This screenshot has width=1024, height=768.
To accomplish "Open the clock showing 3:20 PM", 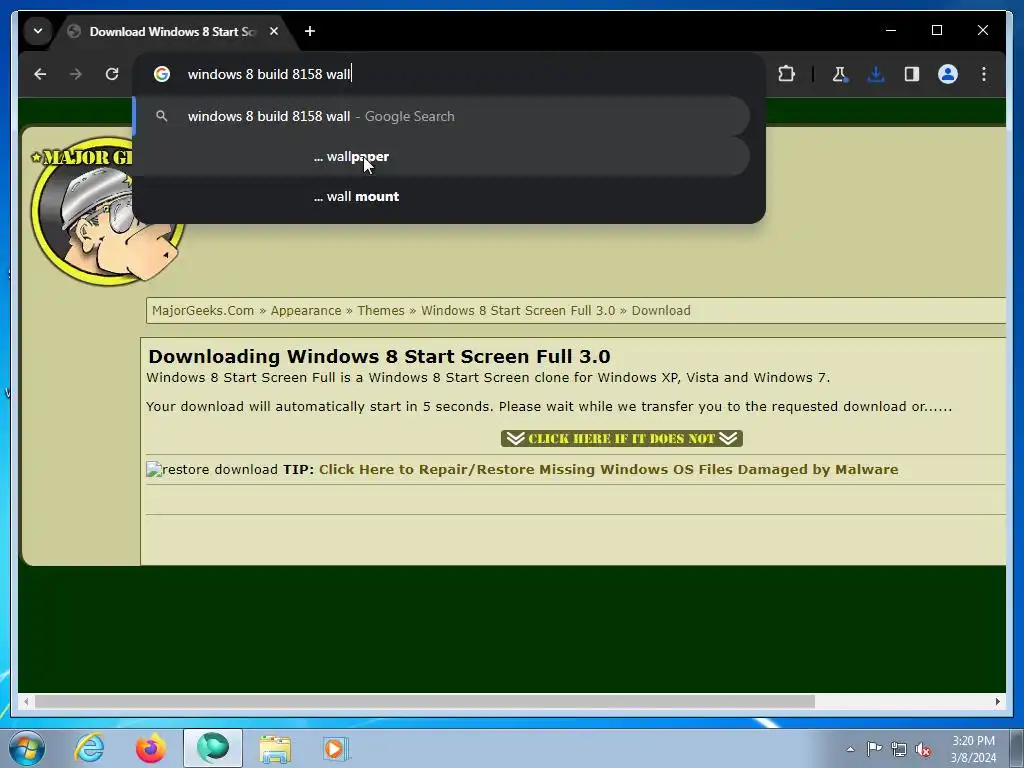I will [x=973, y=749].
